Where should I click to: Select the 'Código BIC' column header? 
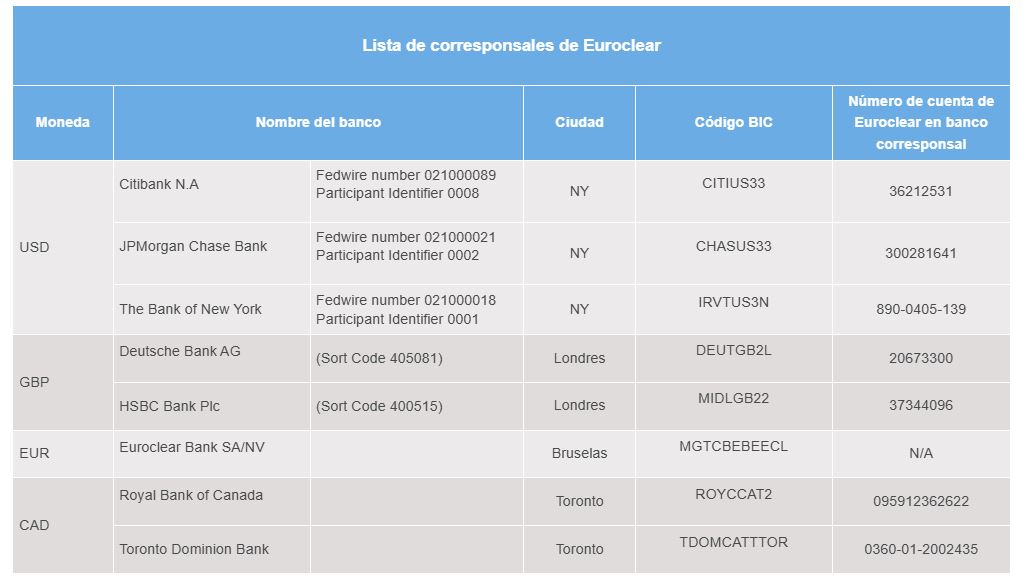pyautogui.click(x=733, y=122)
